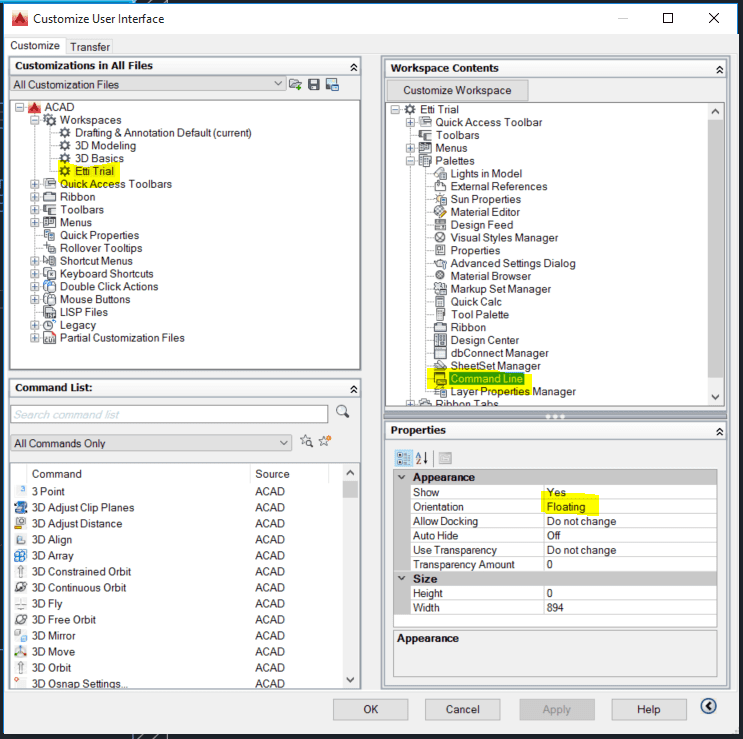Screen dimensions: 743x739
Task: Select the Rollover Tooltips tree item
Action: (101, 248)
